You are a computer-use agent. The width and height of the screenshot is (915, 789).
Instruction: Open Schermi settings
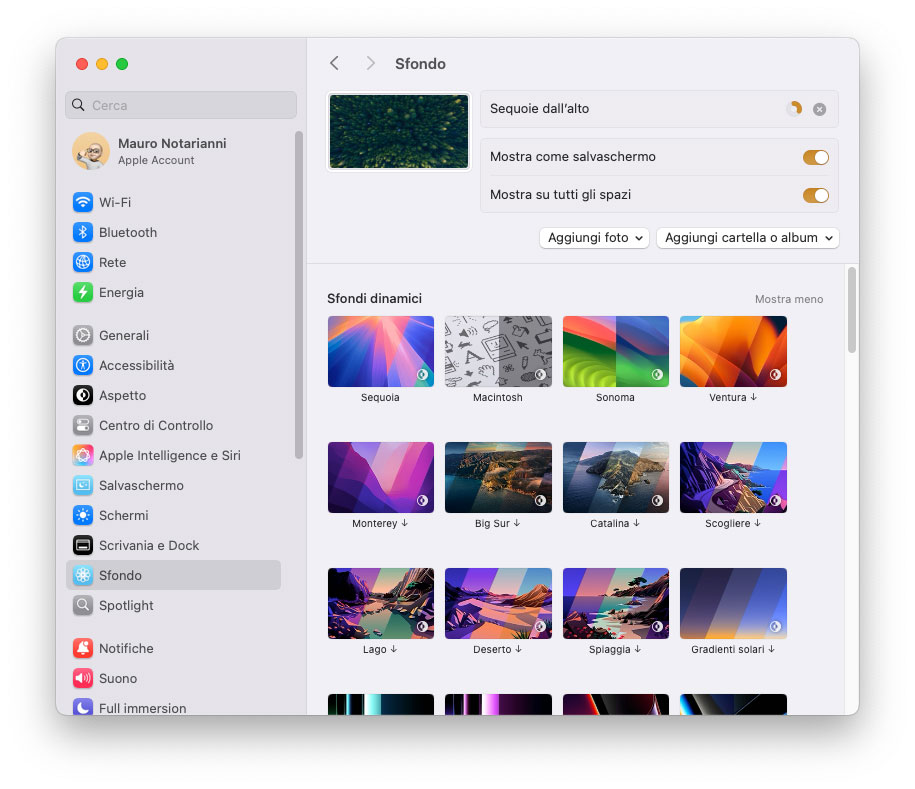point(124,515)
